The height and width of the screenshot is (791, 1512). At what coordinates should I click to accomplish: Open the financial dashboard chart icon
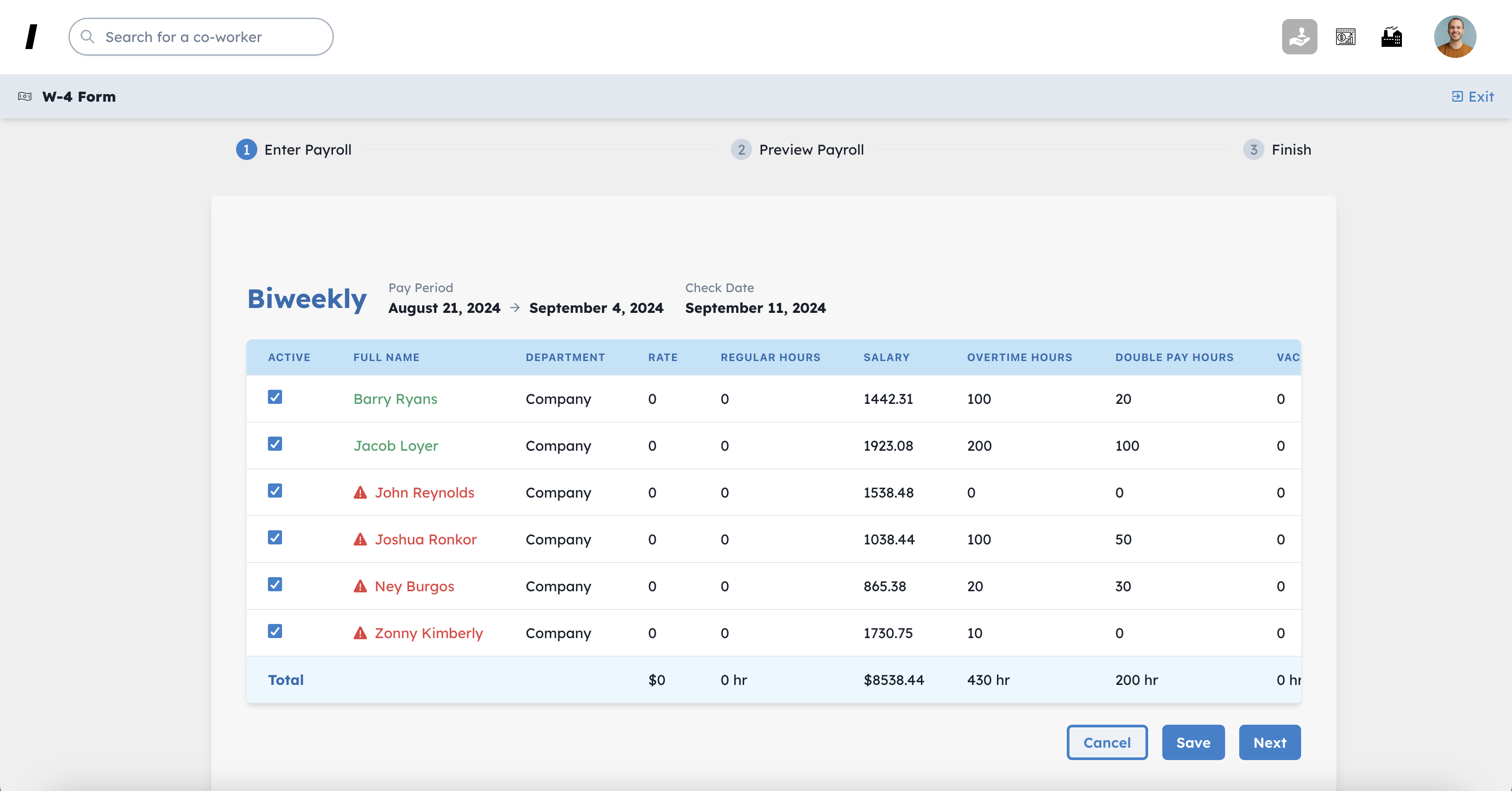(x=1345, y=37)
